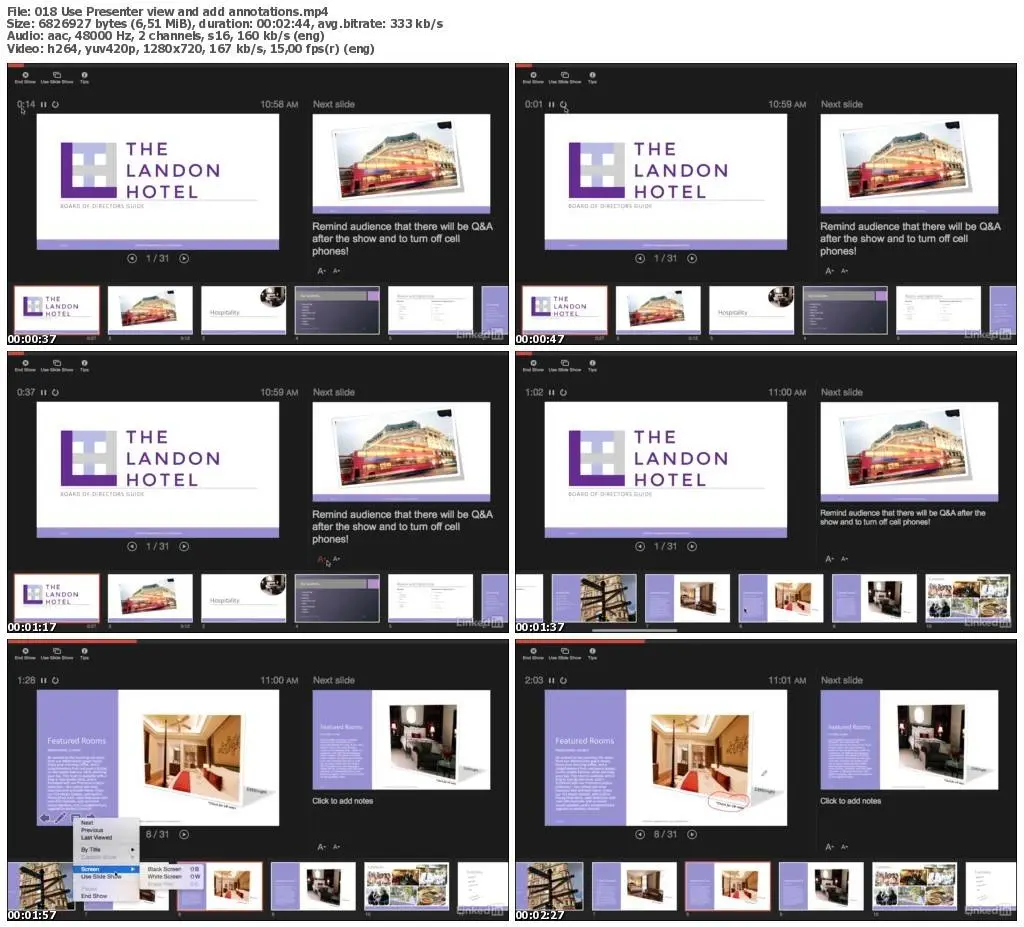Screen dimensions: 1024x927
Task: Open Tips in the 00:01:17 frame
Action: pos(84,365)
